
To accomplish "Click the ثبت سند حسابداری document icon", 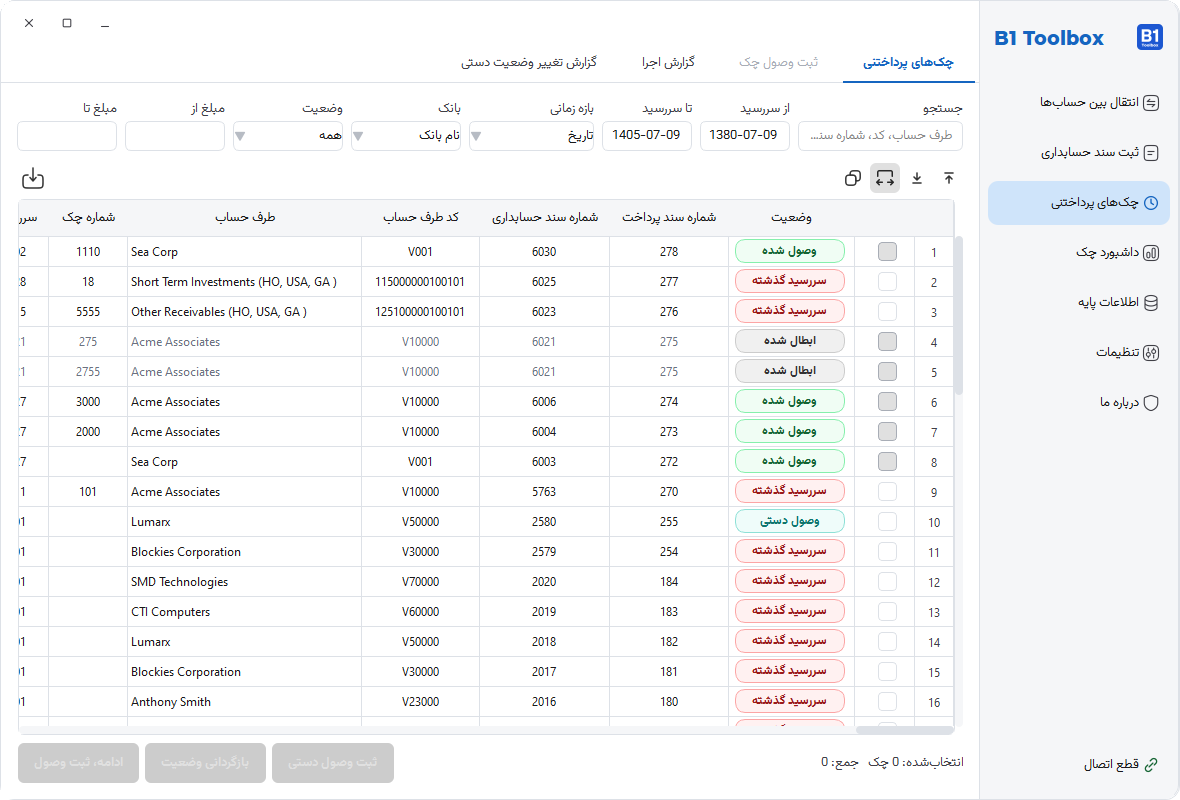I will click(x=1151, y=153).
